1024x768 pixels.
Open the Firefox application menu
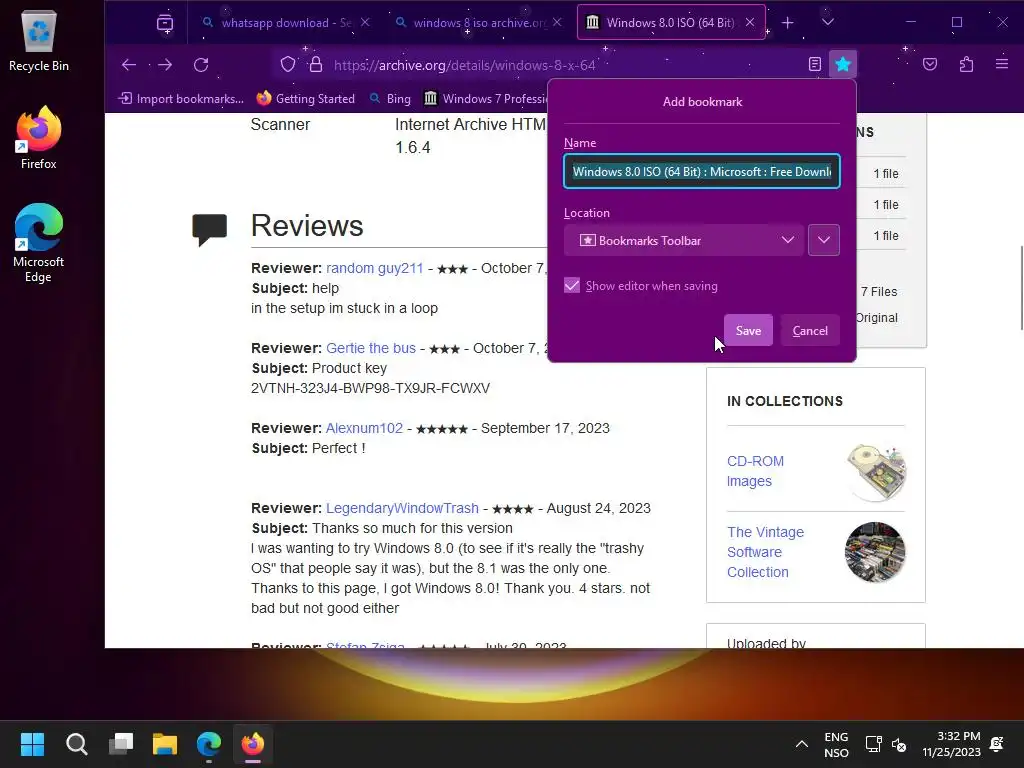pyautogui.click(x=1002, y=65)
